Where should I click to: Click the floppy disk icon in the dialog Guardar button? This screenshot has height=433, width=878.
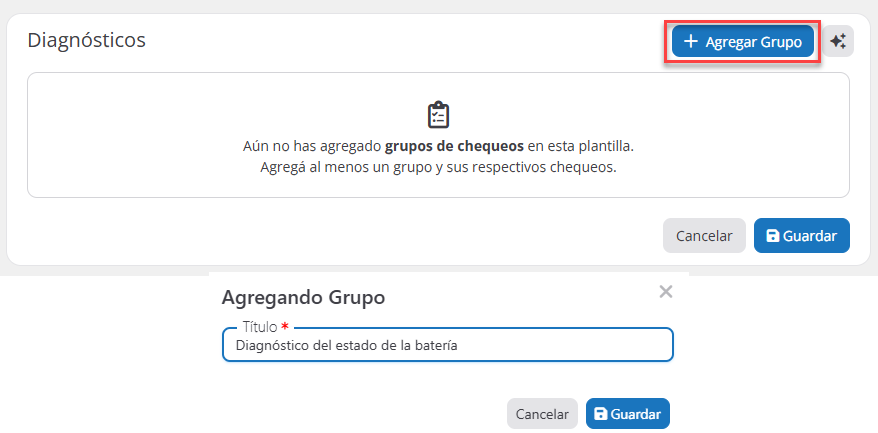600,414
